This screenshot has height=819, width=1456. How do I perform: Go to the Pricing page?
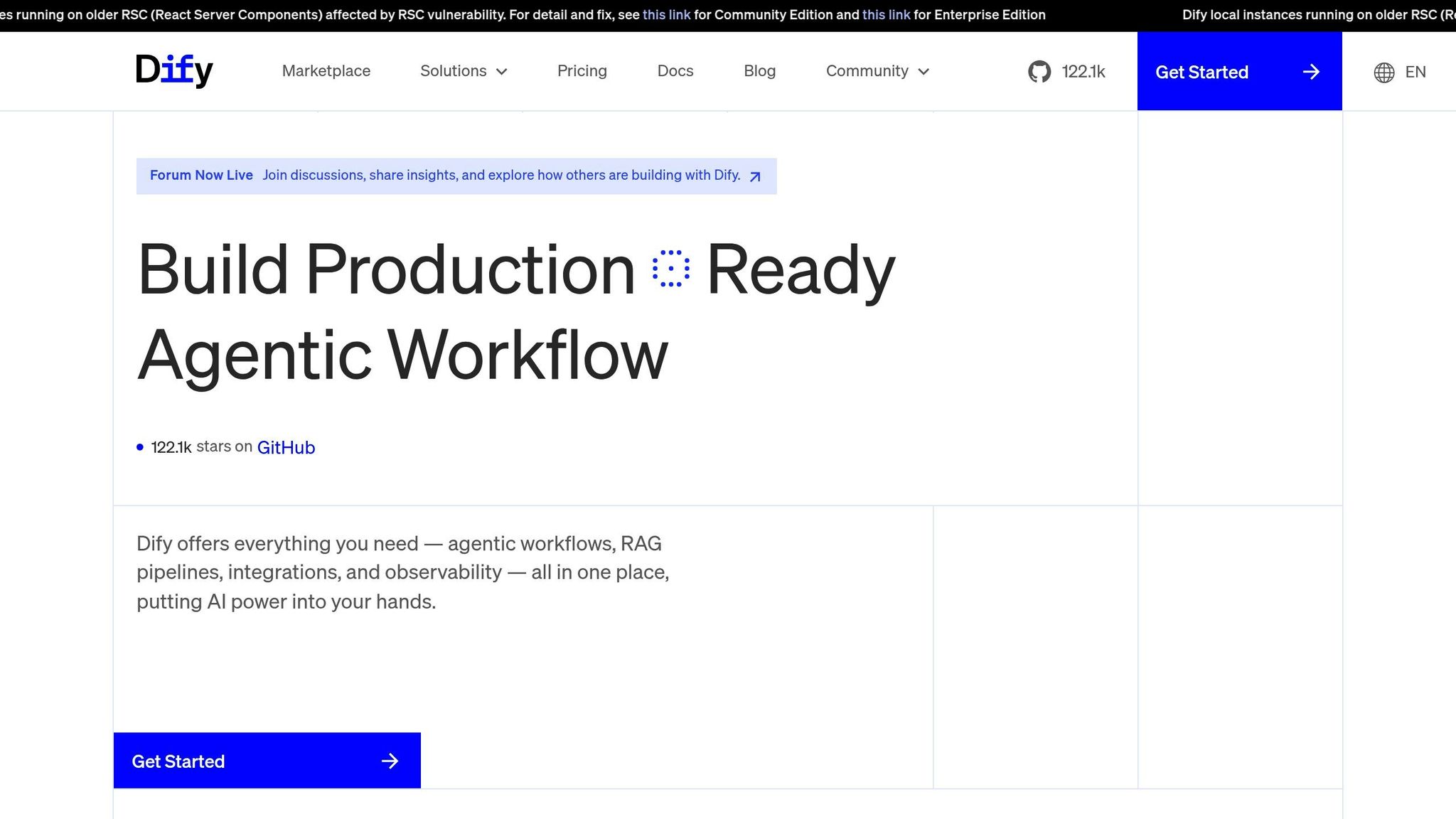click(582, 71)
